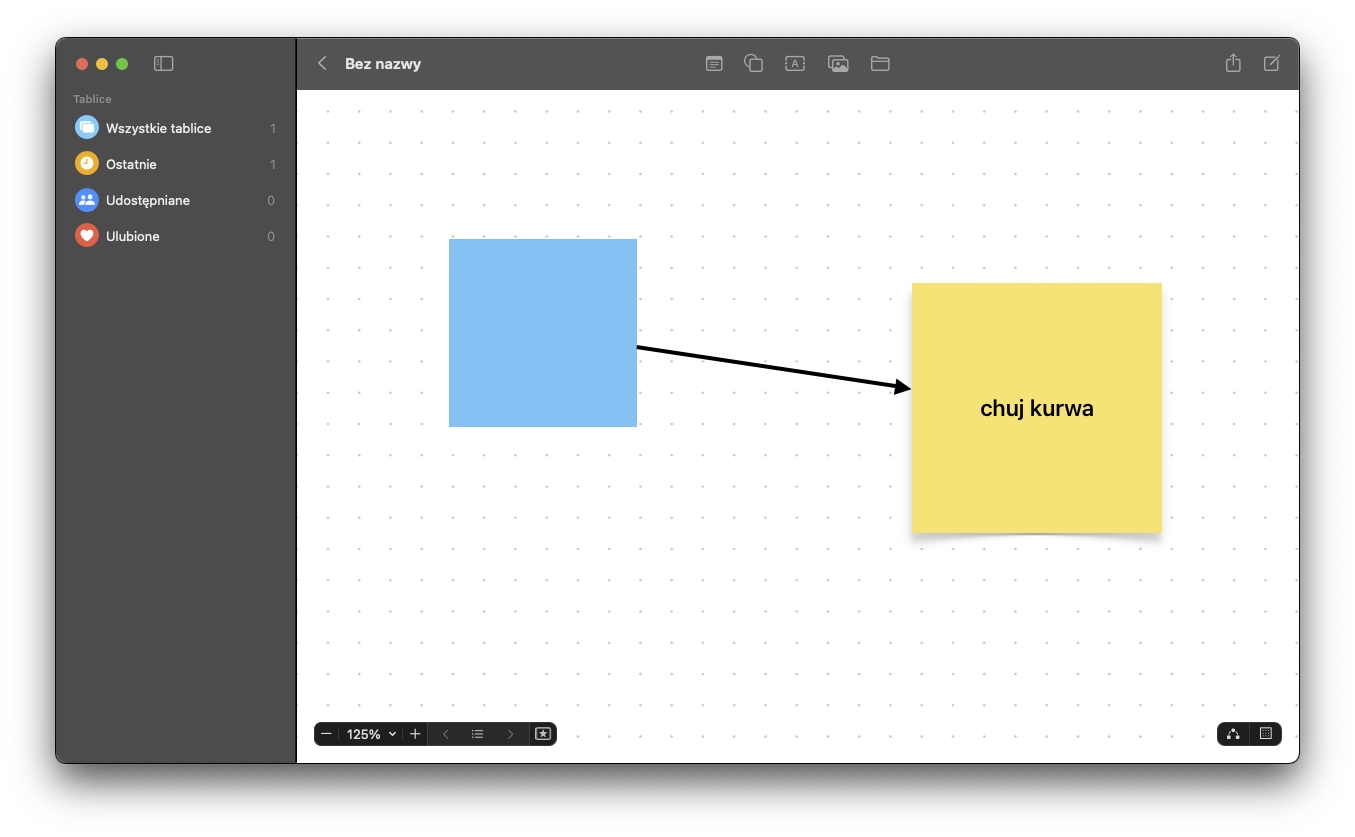This screenshot has height=837, width=1355.
Task: Toggle the sidebar visibility
Action: [x=164, y=64]
